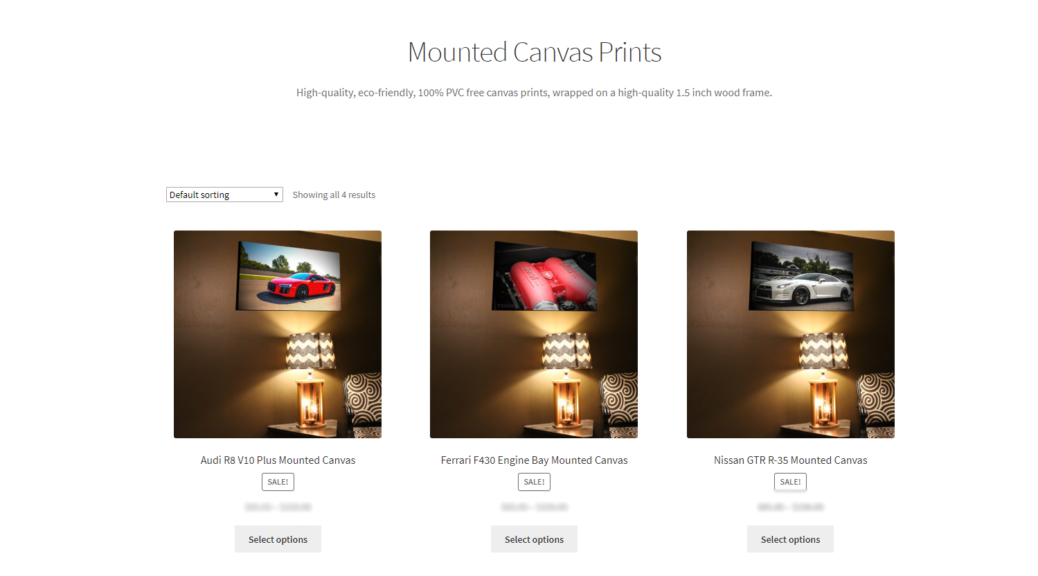Click the SALE! badge under Nissan GTR
The image size is (1038, 576).
tap(790, 482)
